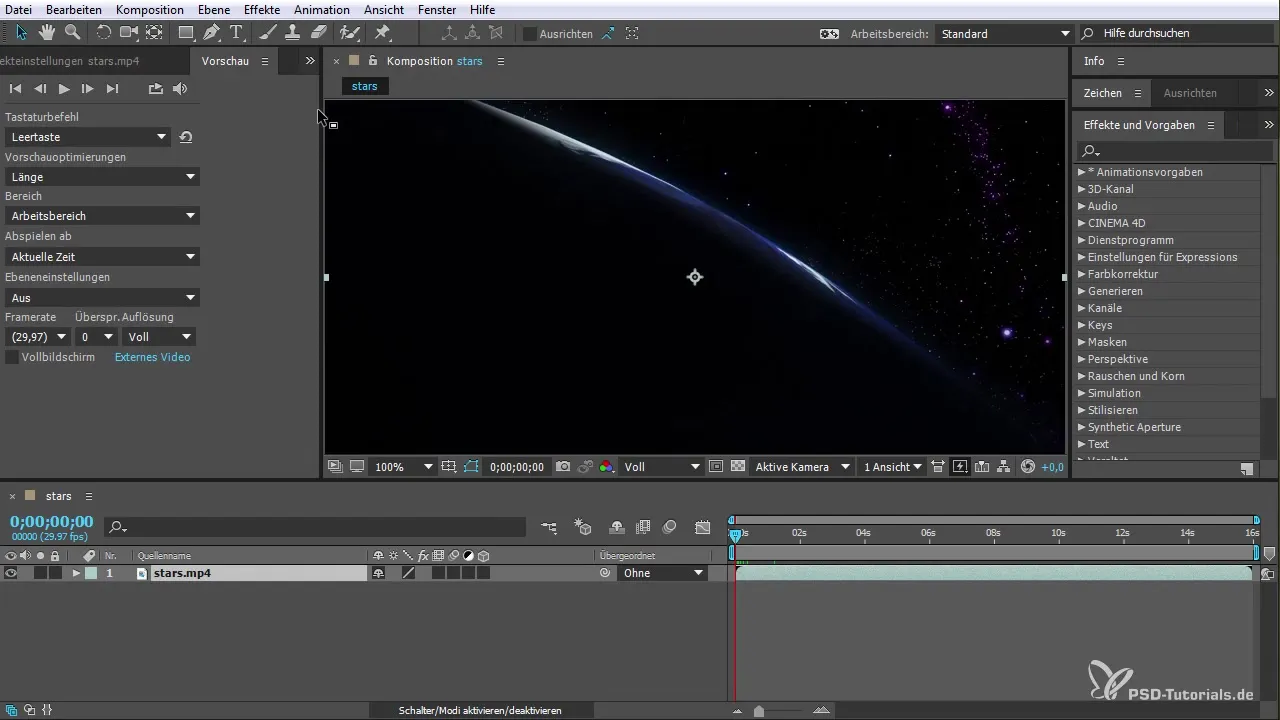1280x720 pixels.
Task: Play the preview
Action: click(x=64, y=89)
